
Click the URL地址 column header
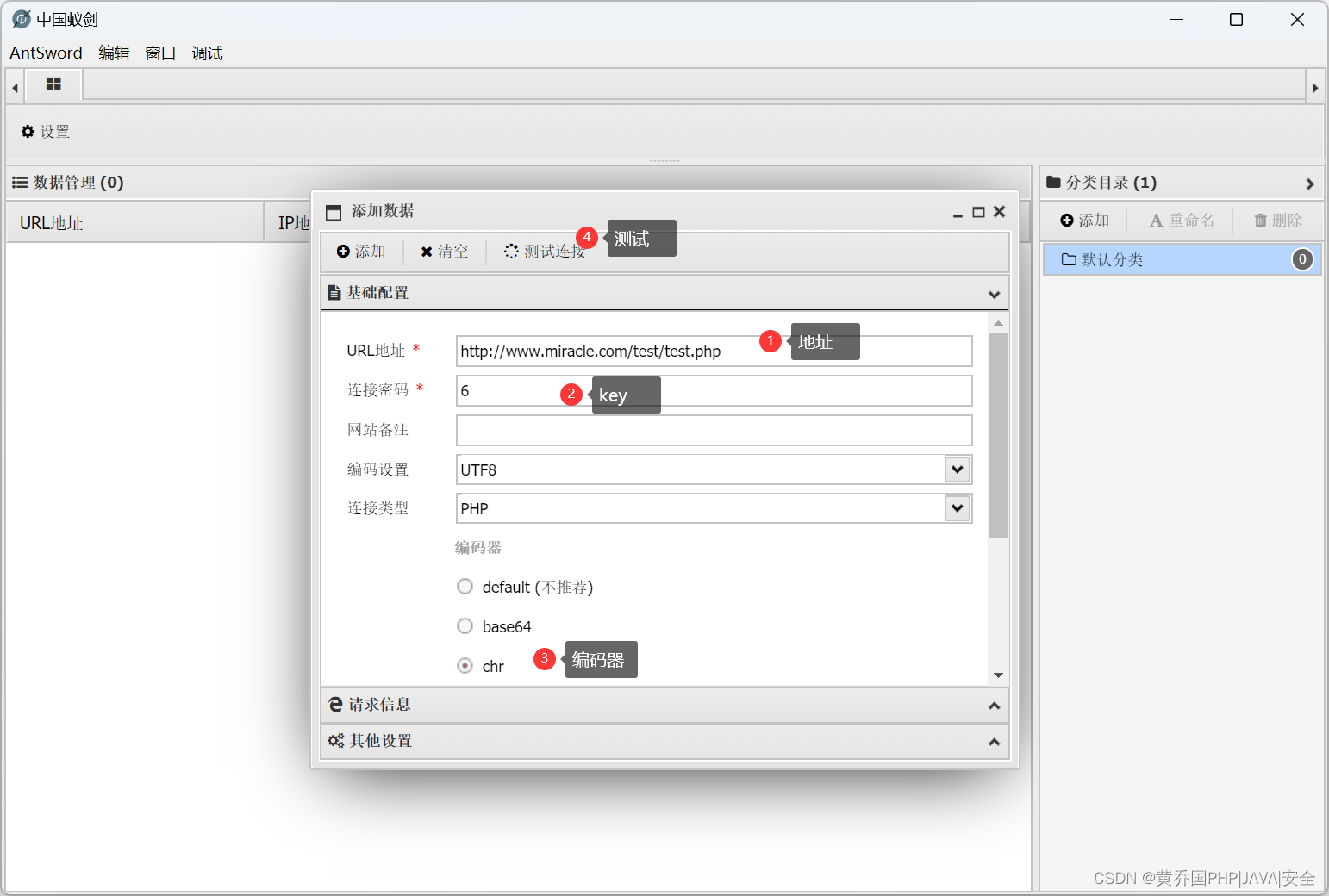(x=135, y=223)
